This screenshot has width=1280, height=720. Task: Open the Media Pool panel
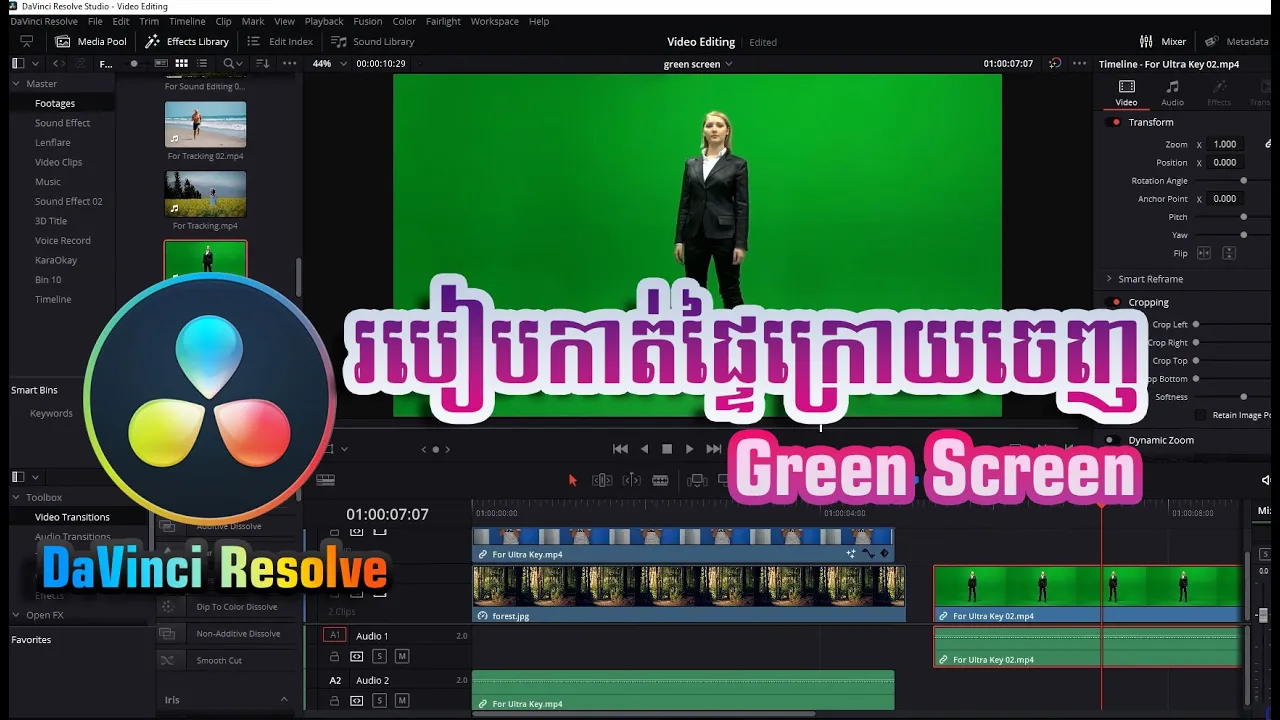[91, 41]
